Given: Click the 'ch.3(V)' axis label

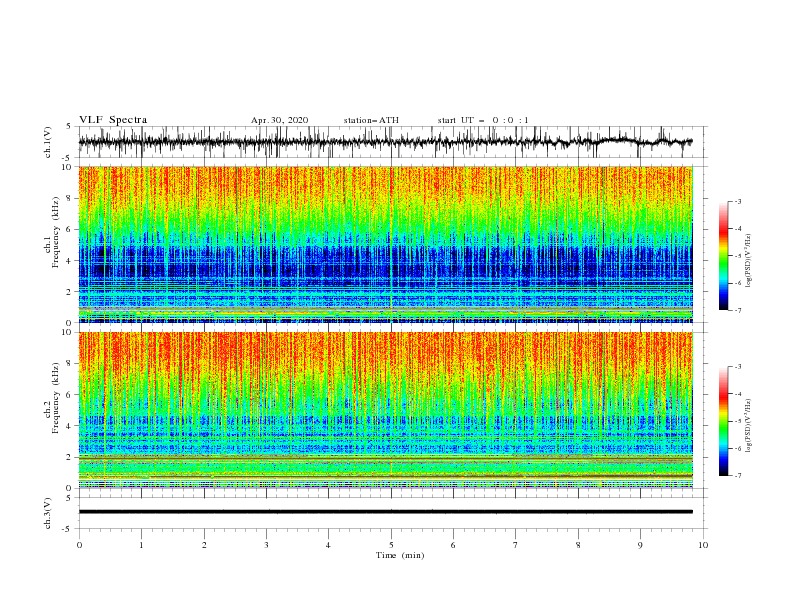Looking at the screenshot, I should 48,513.
